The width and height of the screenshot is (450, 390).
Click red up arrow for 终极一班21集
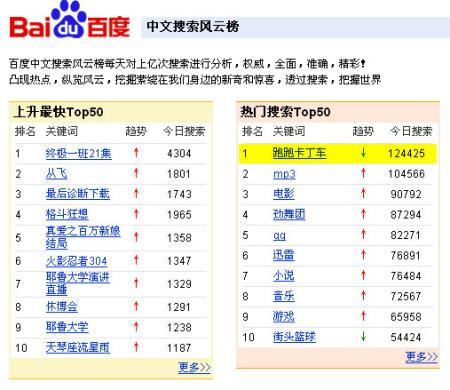tap(136, 153)
